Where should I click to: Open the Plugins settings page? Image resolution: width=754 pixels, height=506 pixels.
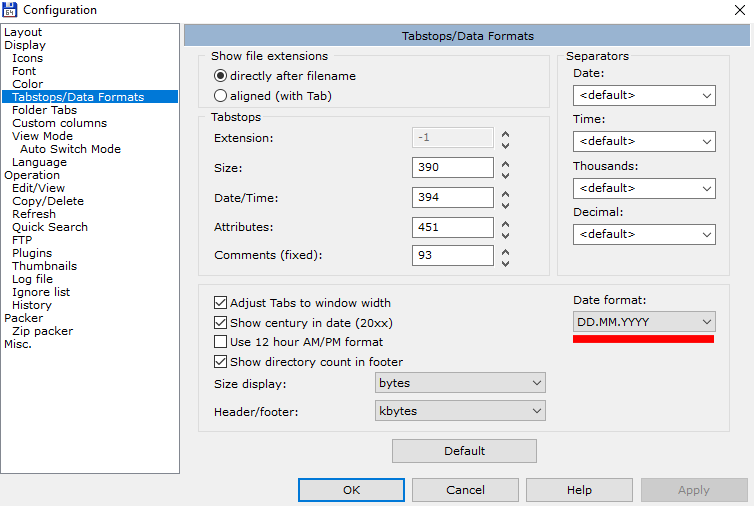32,253
